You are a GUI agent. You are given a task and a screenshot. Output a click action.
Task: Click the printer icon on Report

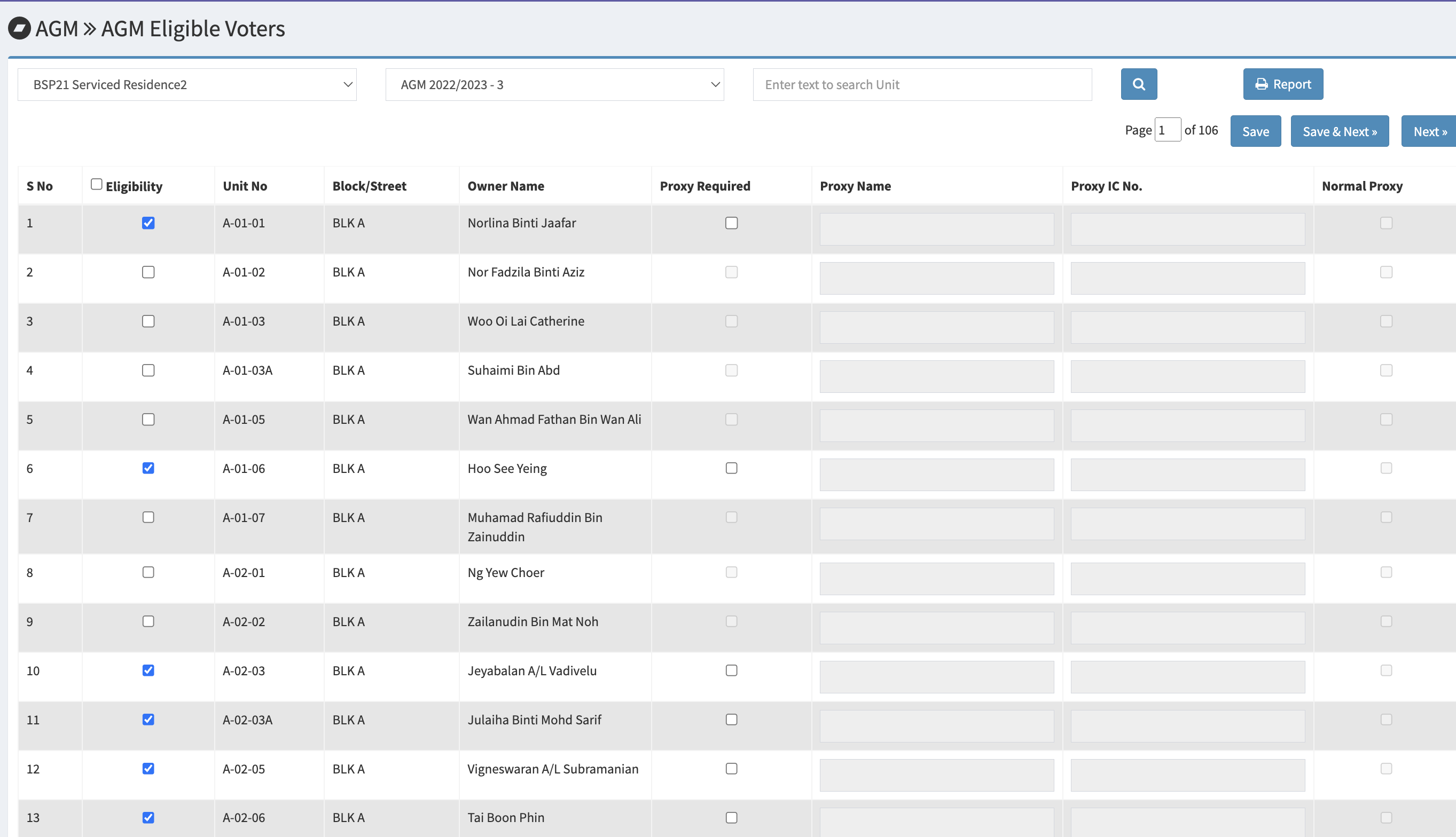point(1261,84)
